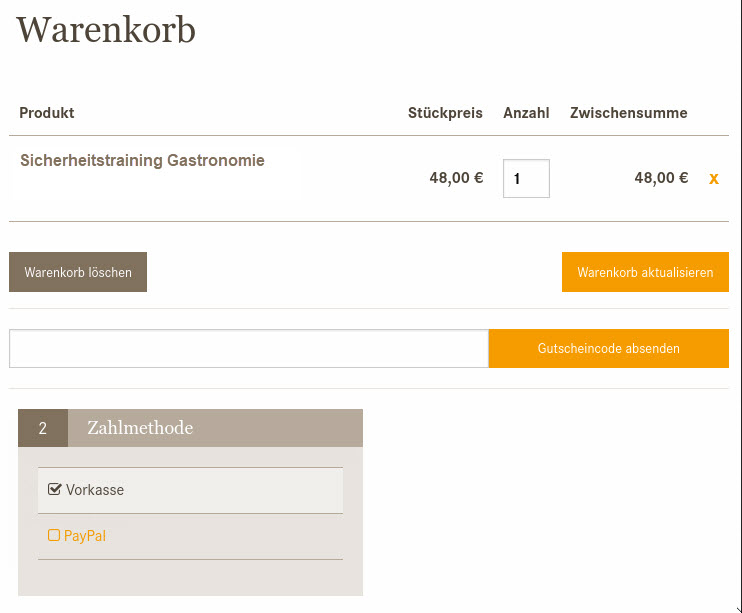Viewport: 742px width, 613px height.
Task: Click the Produkt column header
Action: coord(47,113)
